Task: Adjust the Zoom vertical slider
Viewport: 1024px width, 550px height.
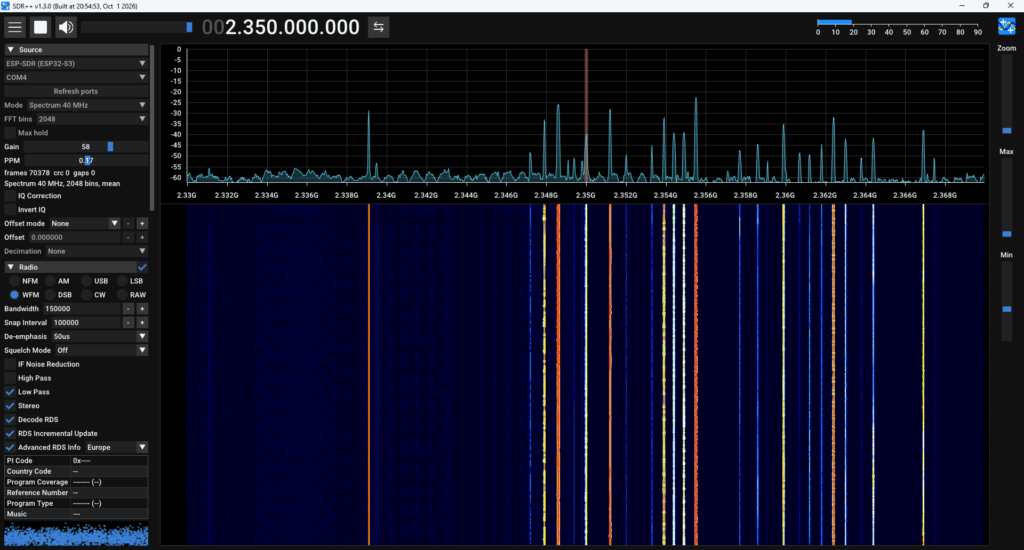Action: tap(1006, 96)
